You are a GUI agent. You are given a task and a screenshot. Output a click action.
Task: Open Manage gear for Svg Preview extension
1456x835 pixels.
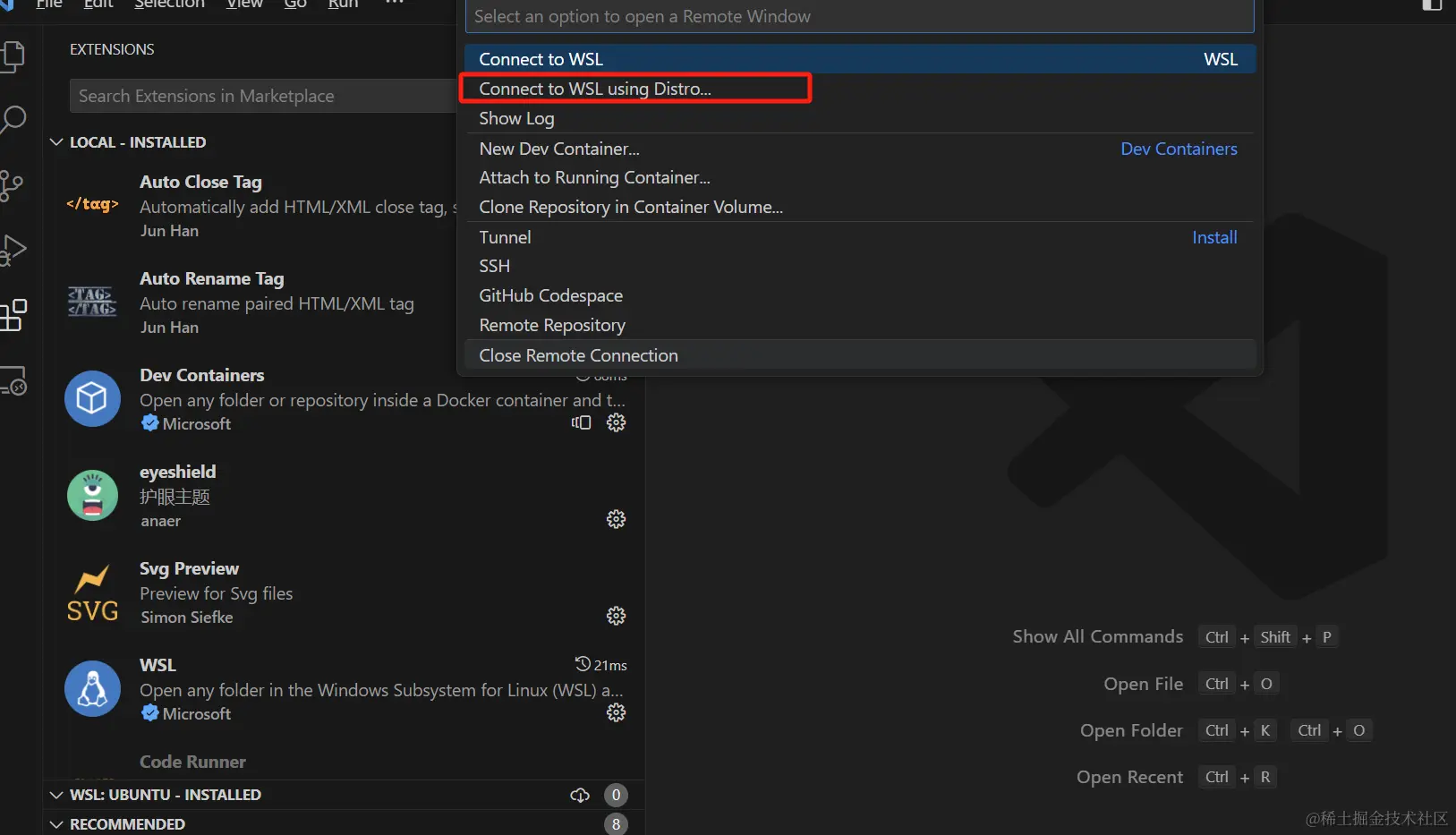pyautogui.click(x=616, y=616)
